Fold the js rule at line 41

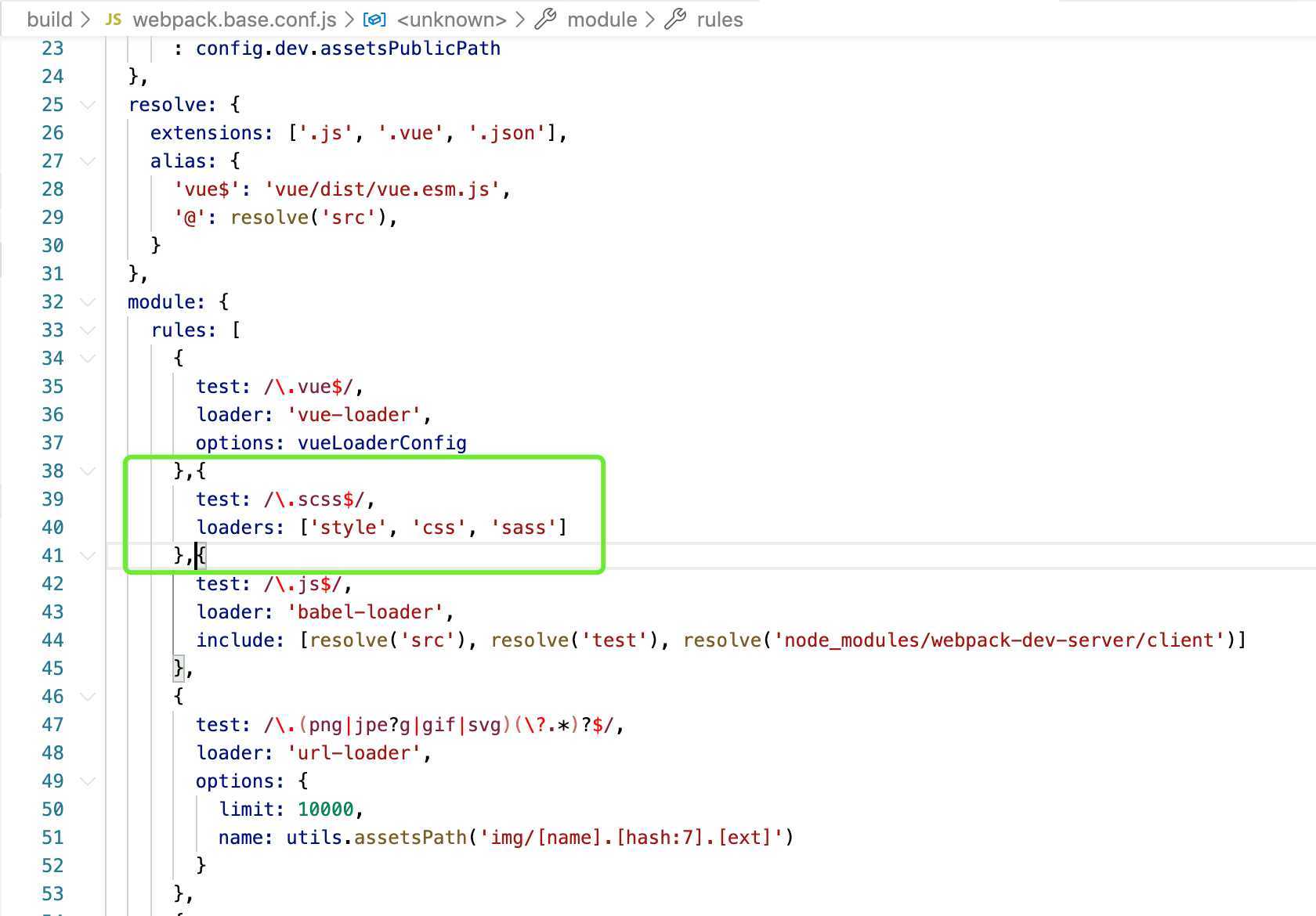click(x=88, y=556)
